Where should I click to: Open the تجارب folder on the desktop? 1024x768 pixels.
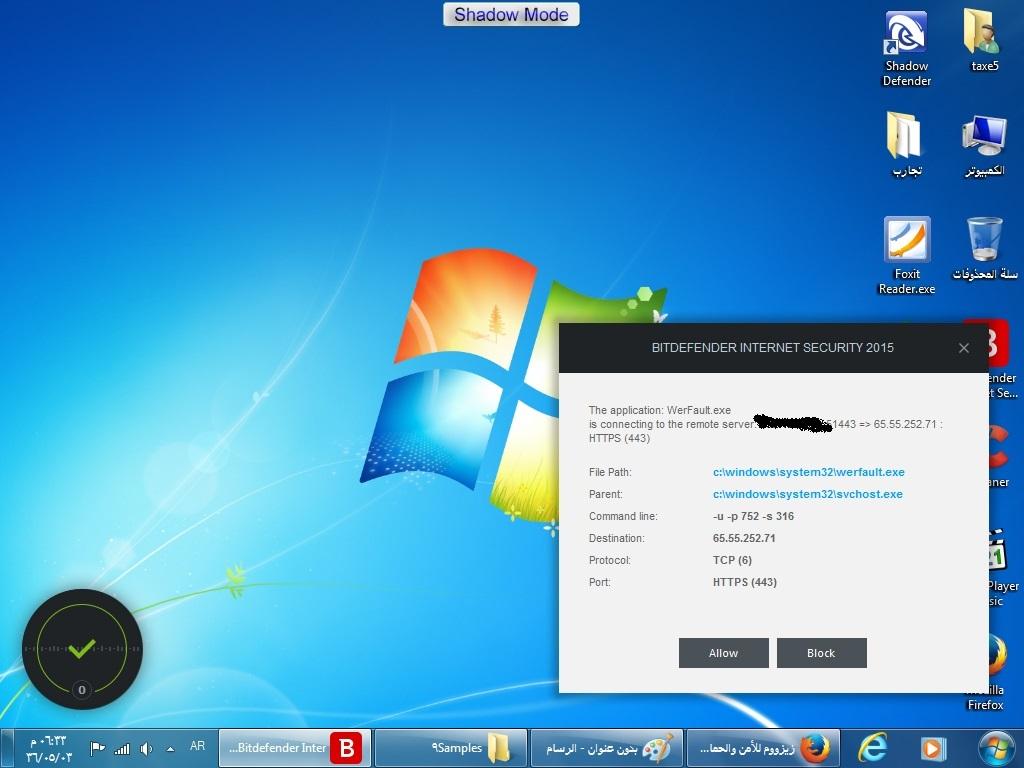pyautogui.click(x=906, y=144)
